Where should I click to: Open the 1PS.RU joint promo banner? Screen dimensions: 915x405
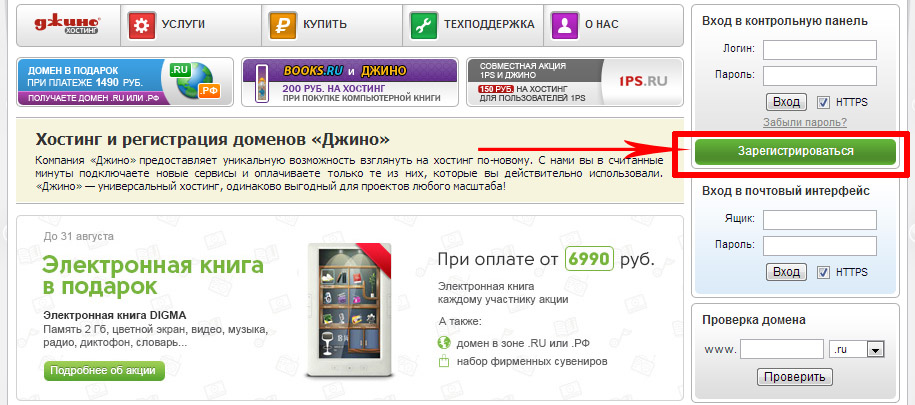(x=575, y=82)
